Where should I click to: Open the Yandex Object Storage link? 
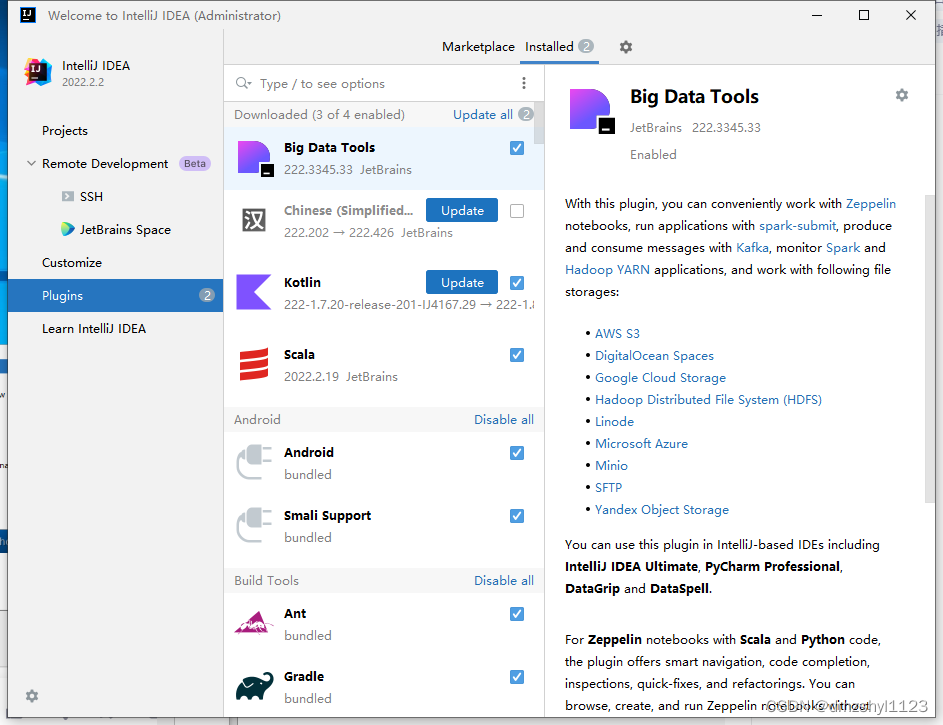click(662, 510)
